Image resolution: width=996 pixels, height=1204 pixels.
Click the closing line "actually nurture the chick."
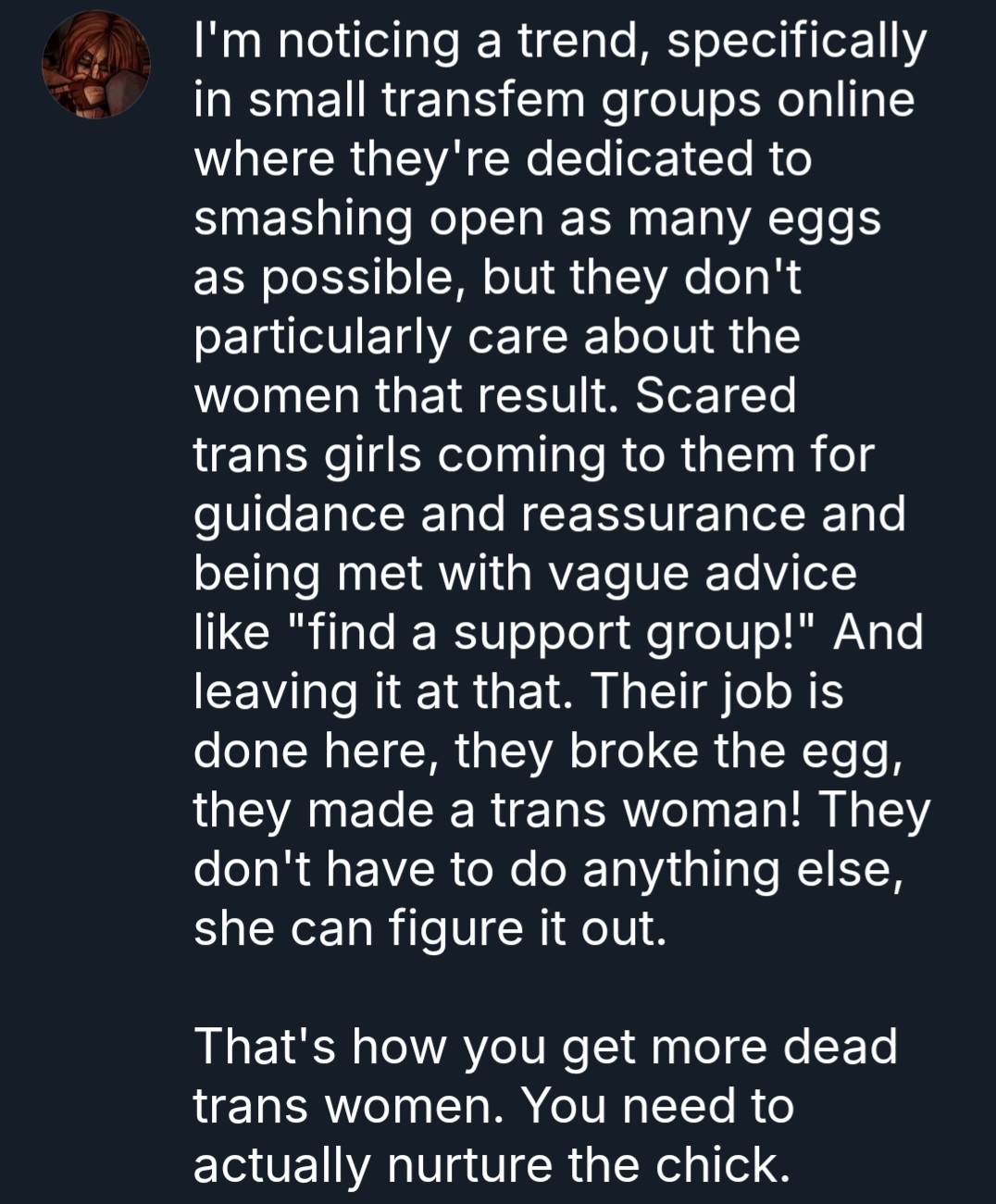point(491,1165)
